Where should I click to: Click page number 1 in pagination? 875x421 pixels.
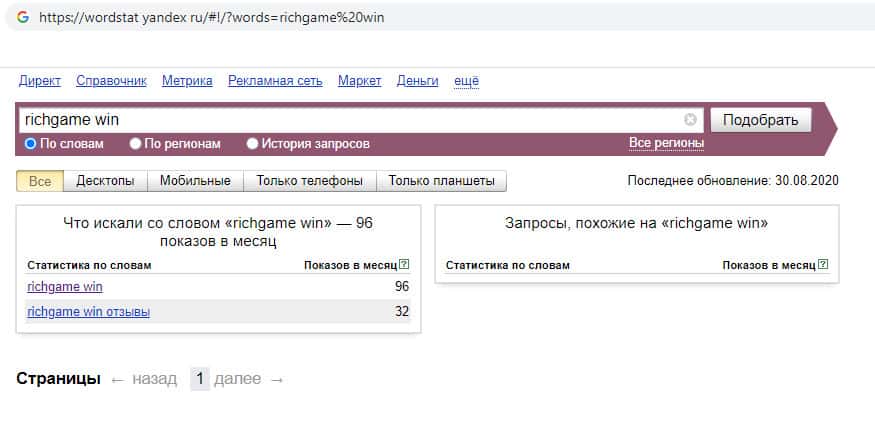(x=200, y=379)
